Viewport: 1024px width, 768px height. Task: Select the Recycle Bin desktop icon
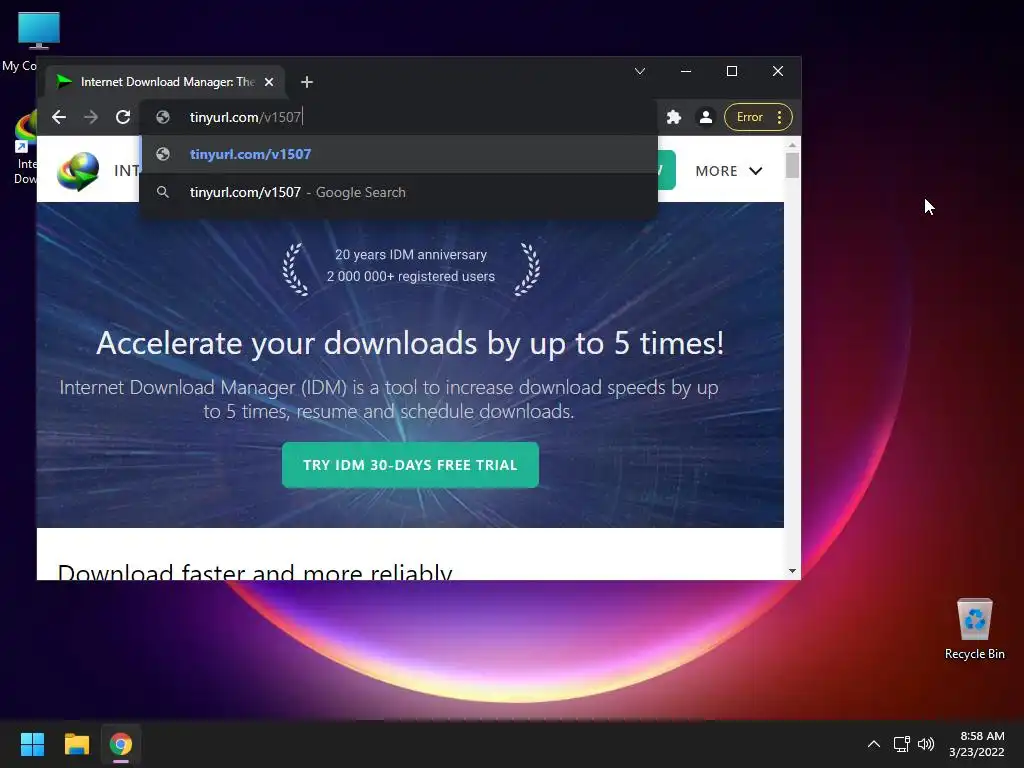[974, 630]
